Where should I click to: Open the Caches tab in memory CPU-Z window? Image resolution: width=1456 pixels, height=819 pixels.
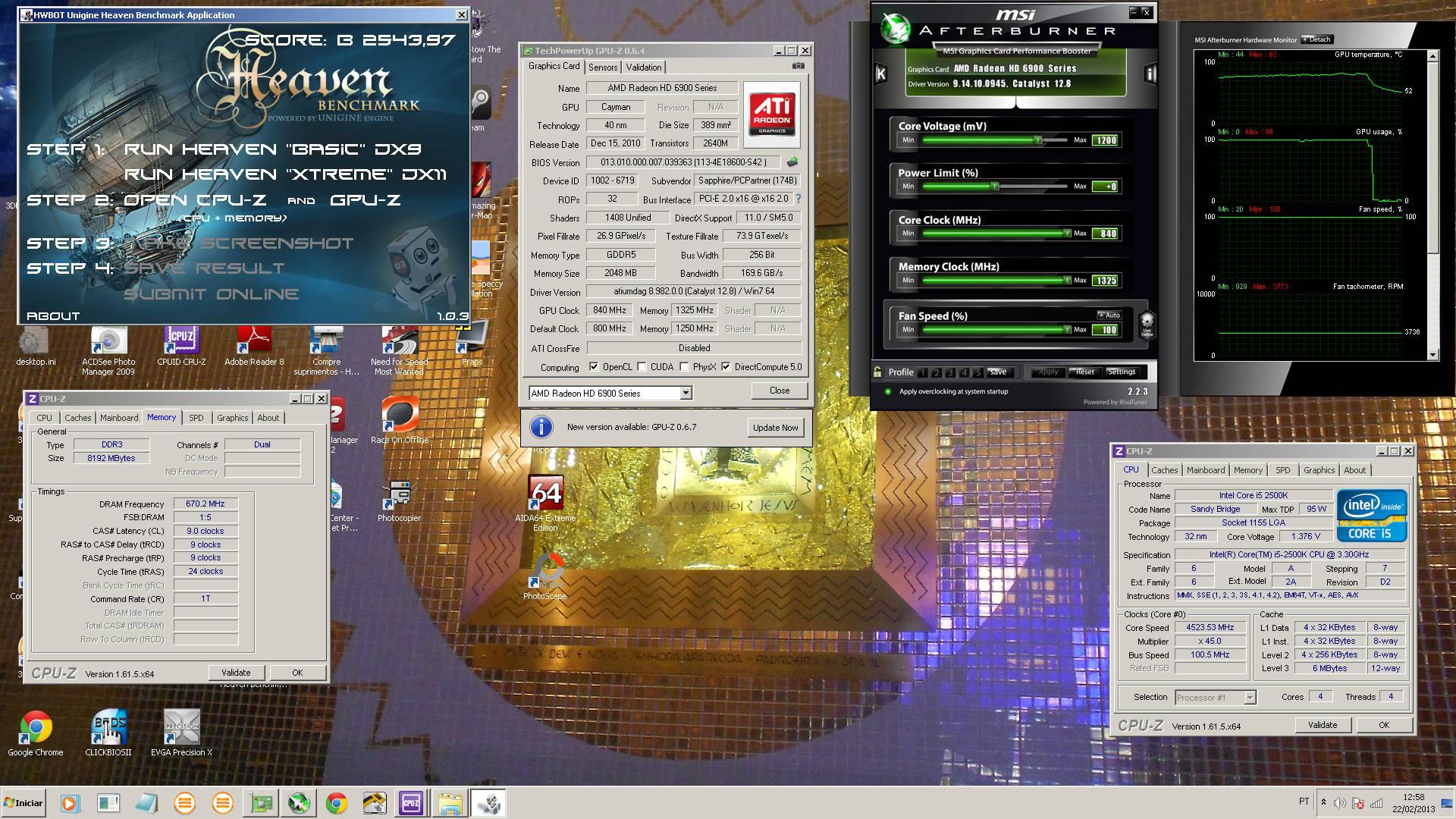[x=77, y=418]
